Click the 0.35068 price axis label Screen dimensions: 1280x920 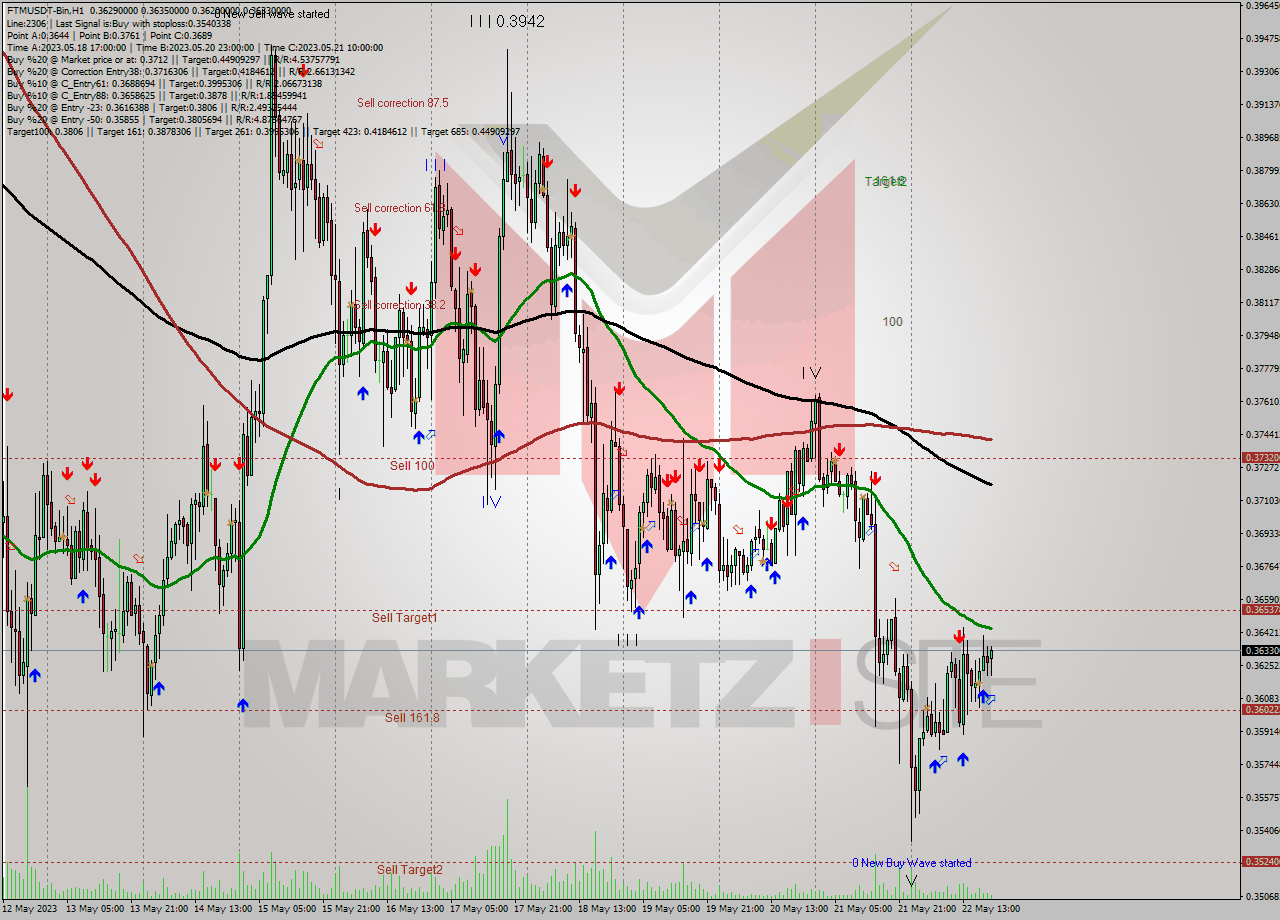pos(1263,896)
